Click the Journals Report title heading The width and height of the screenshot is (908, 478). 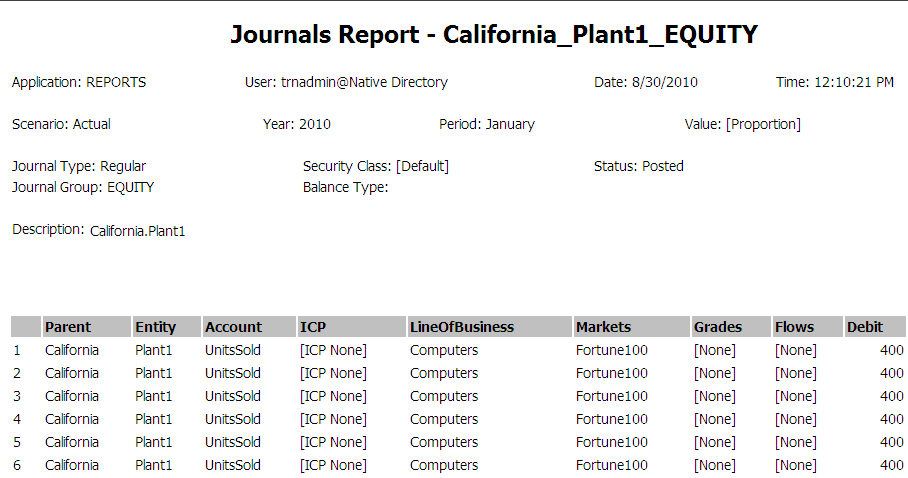click(494, 35)
